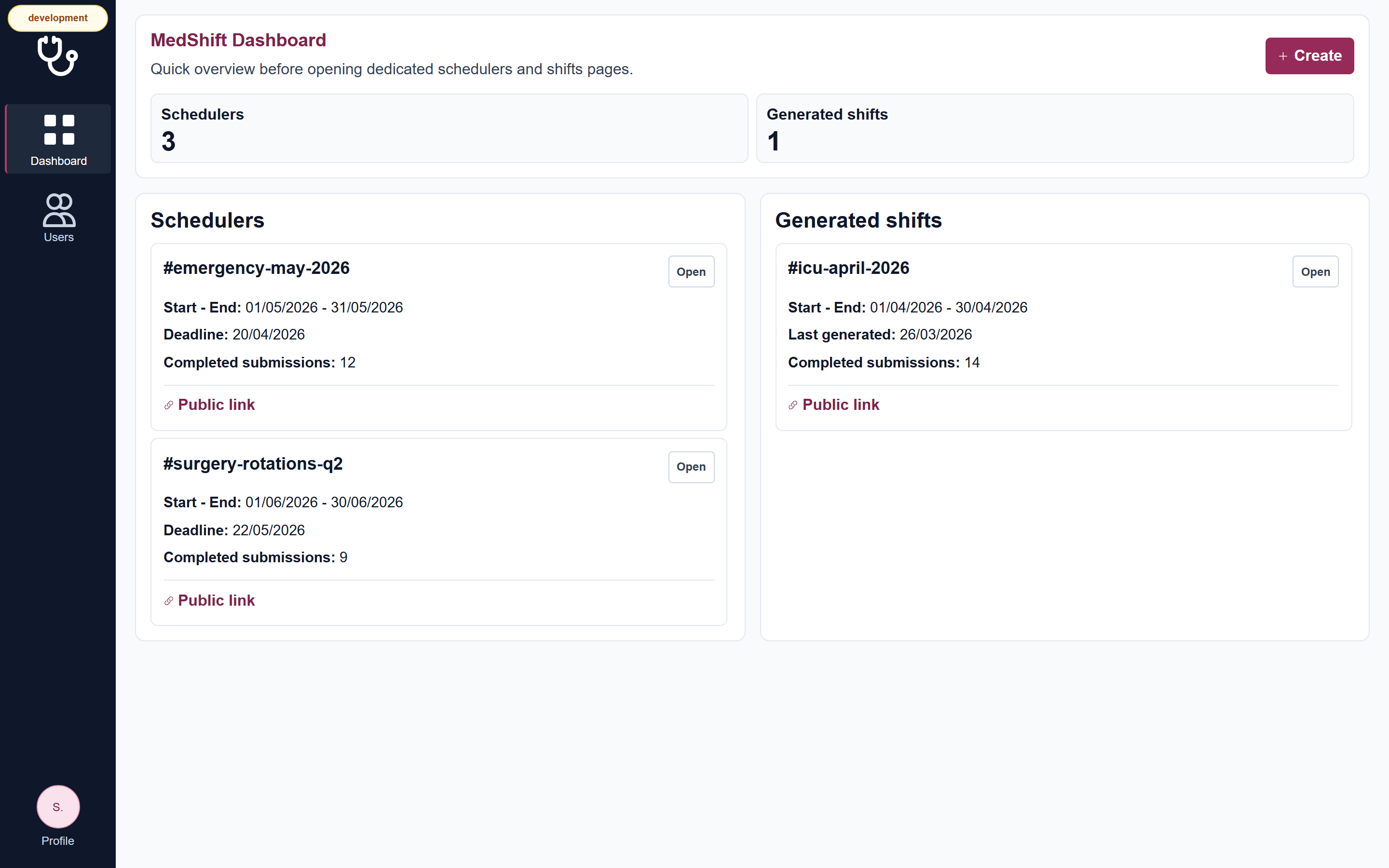Open the #icu-april-2026 generated shift
Image resolution: width=1389 pixels, height=868 pixels.
[x=1315, y=271]
